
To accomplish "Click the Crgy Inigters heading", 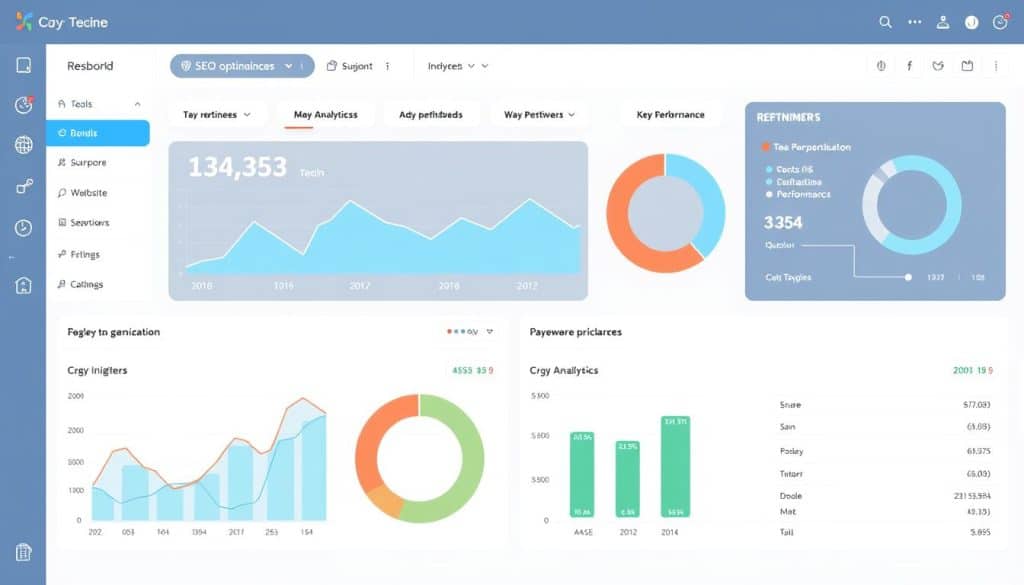I will [x=97, y=370].
